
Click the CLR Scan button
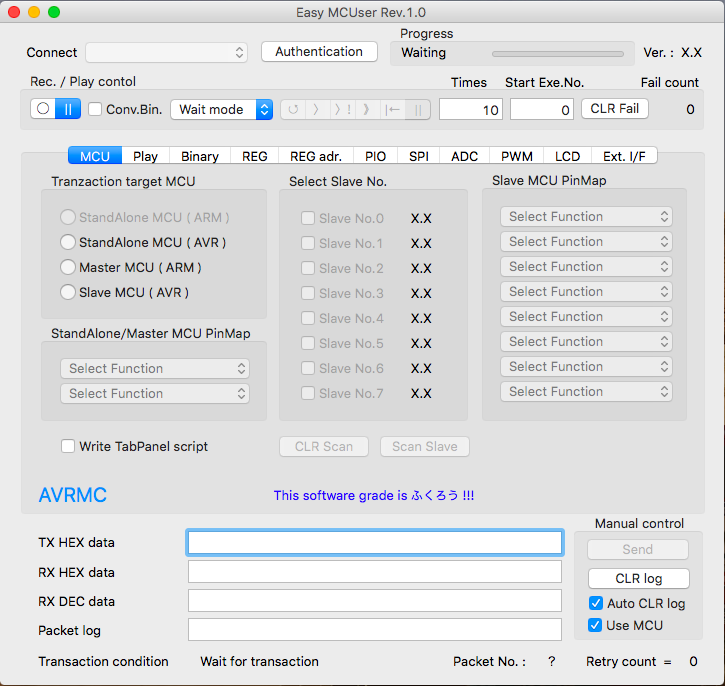click(x=324, y=446)
